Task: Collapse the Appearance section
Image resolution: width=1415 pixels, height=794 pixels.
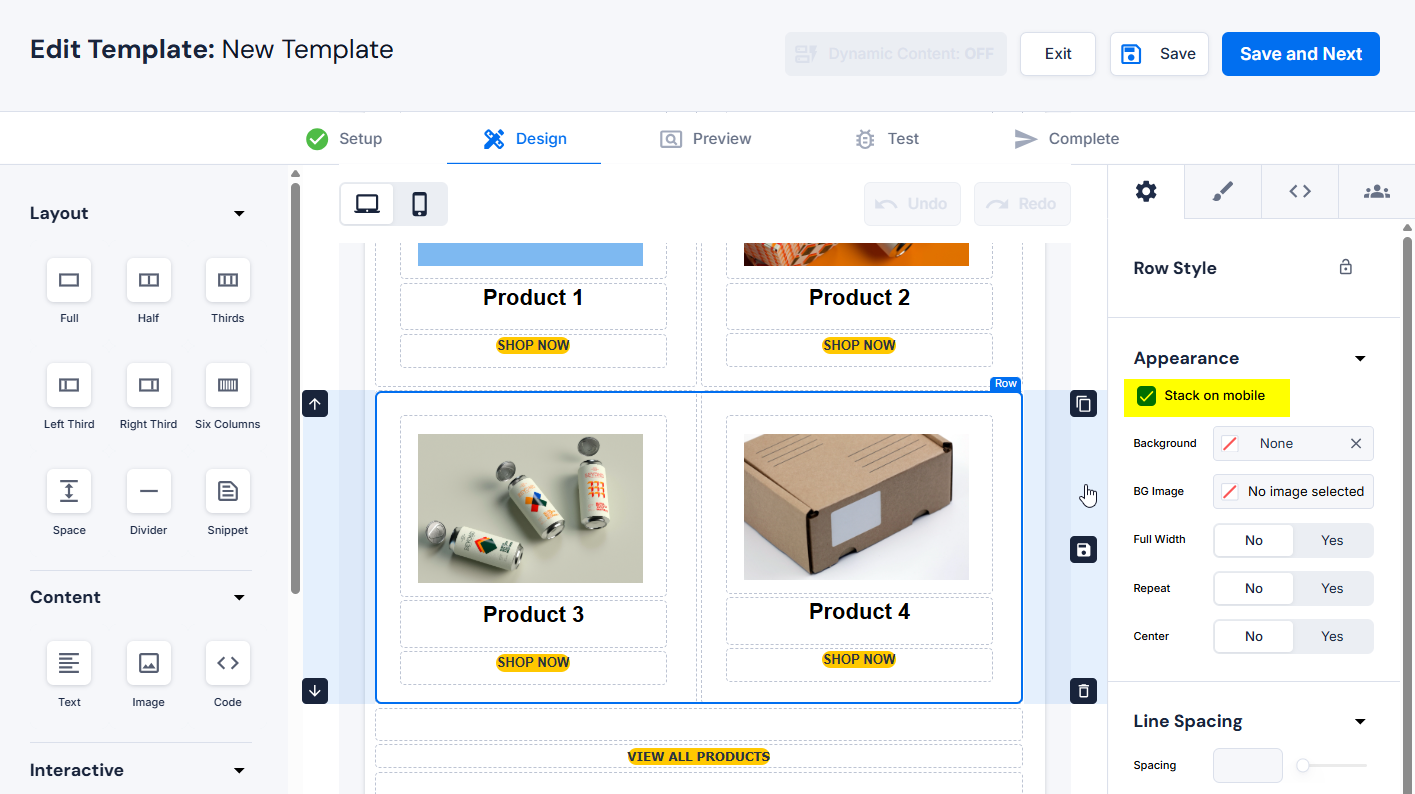Action: pos(1359,359)
